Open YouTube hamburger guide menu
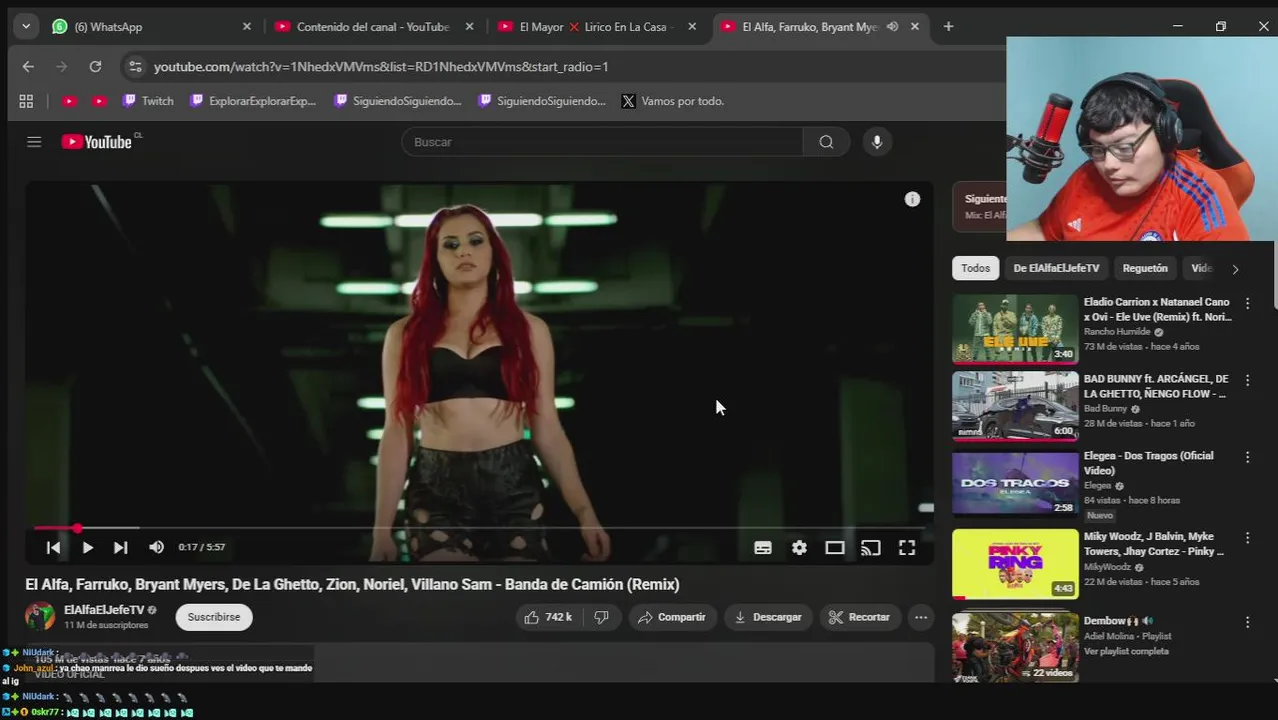The image size is (1278, 720). (34, 142)
